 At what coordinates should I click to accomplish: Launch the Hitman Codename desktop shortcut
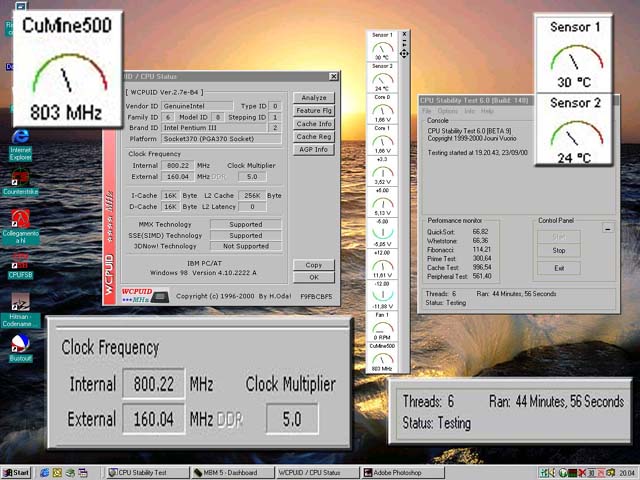point(20,310)
